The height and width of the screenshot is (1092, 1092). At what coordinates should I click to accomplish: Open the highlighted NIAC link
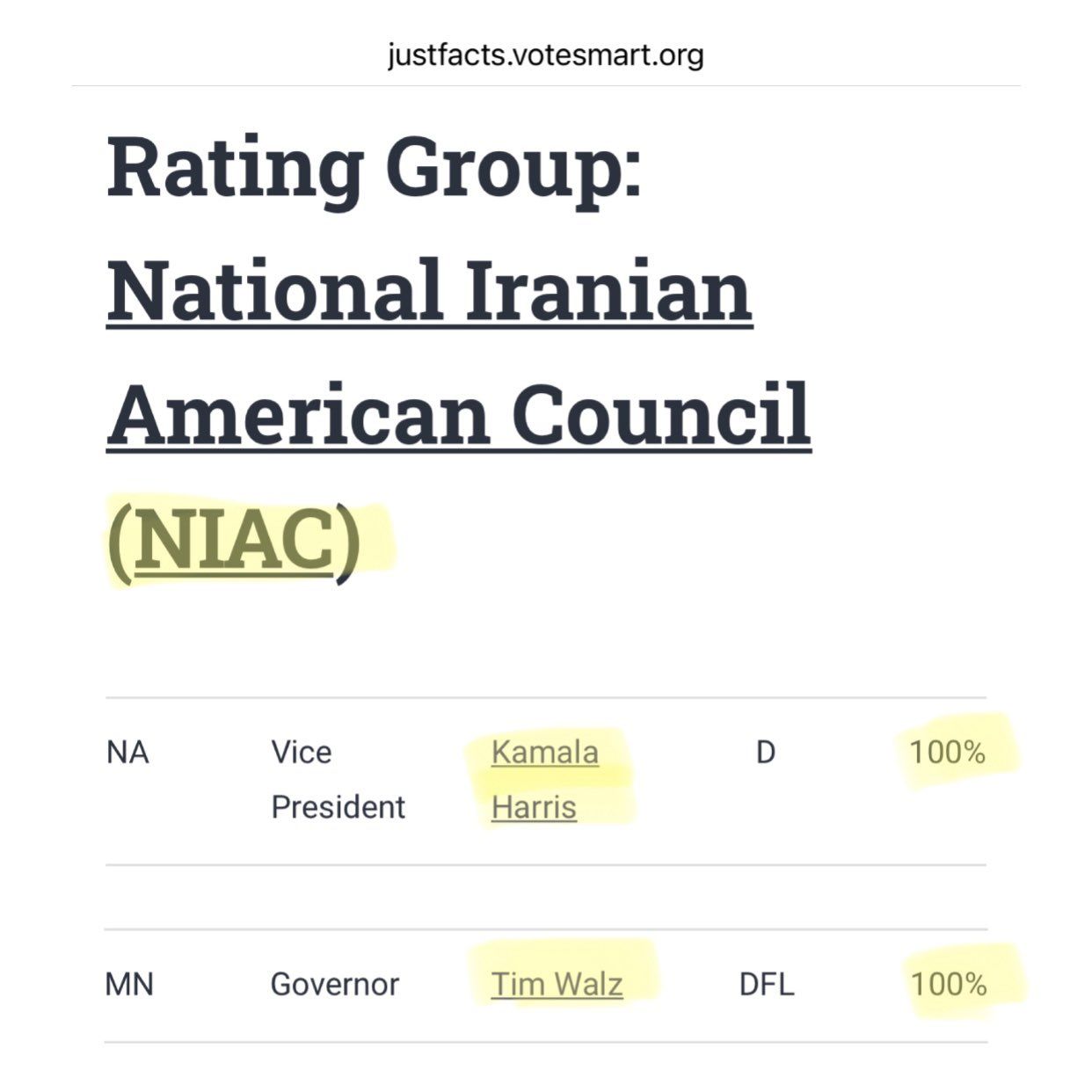tap(234, 541)
